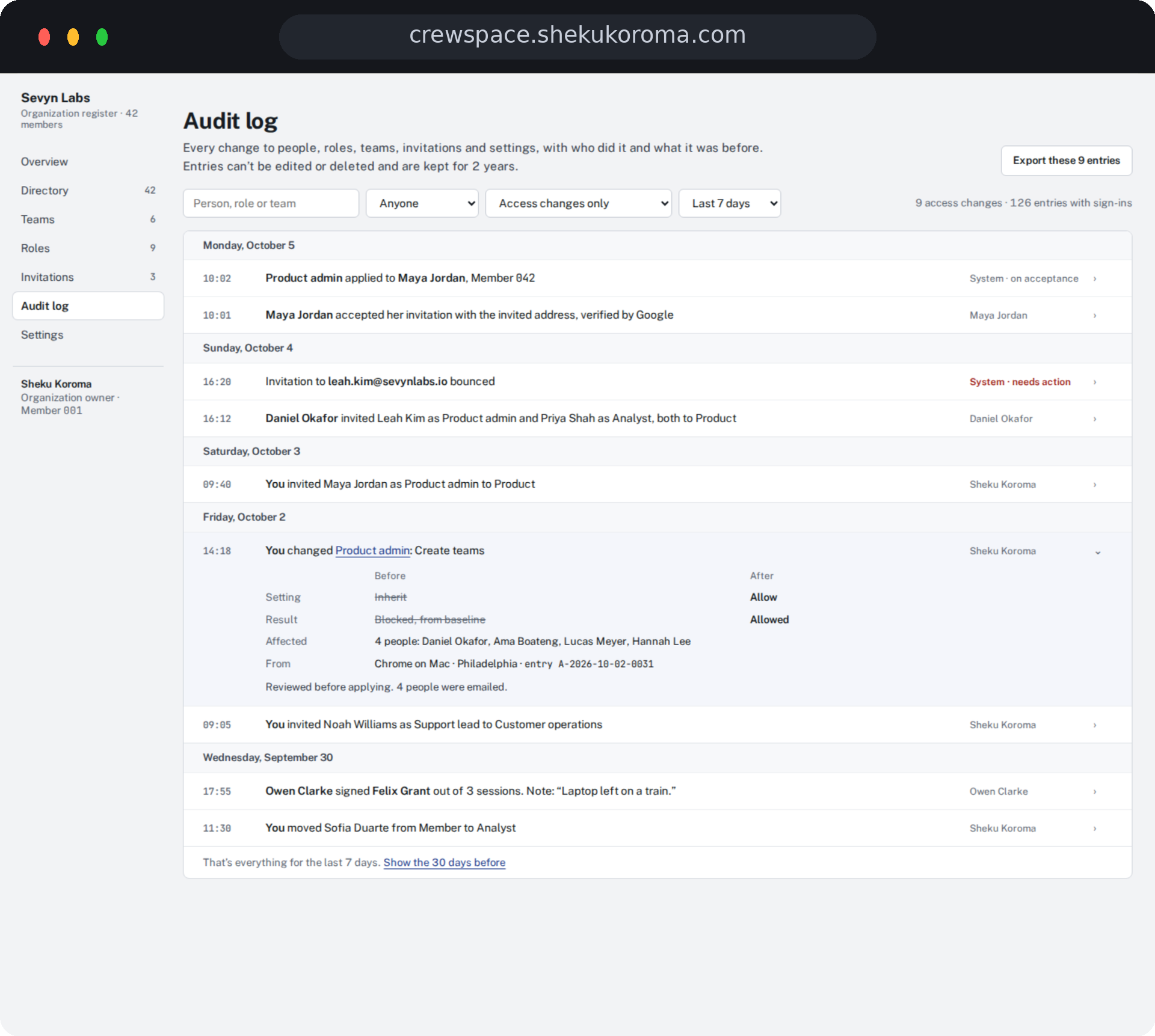The image size is (1155, 1036).
Task: Open the Access changes only filter dropdown
Action: tap(579, 203)
